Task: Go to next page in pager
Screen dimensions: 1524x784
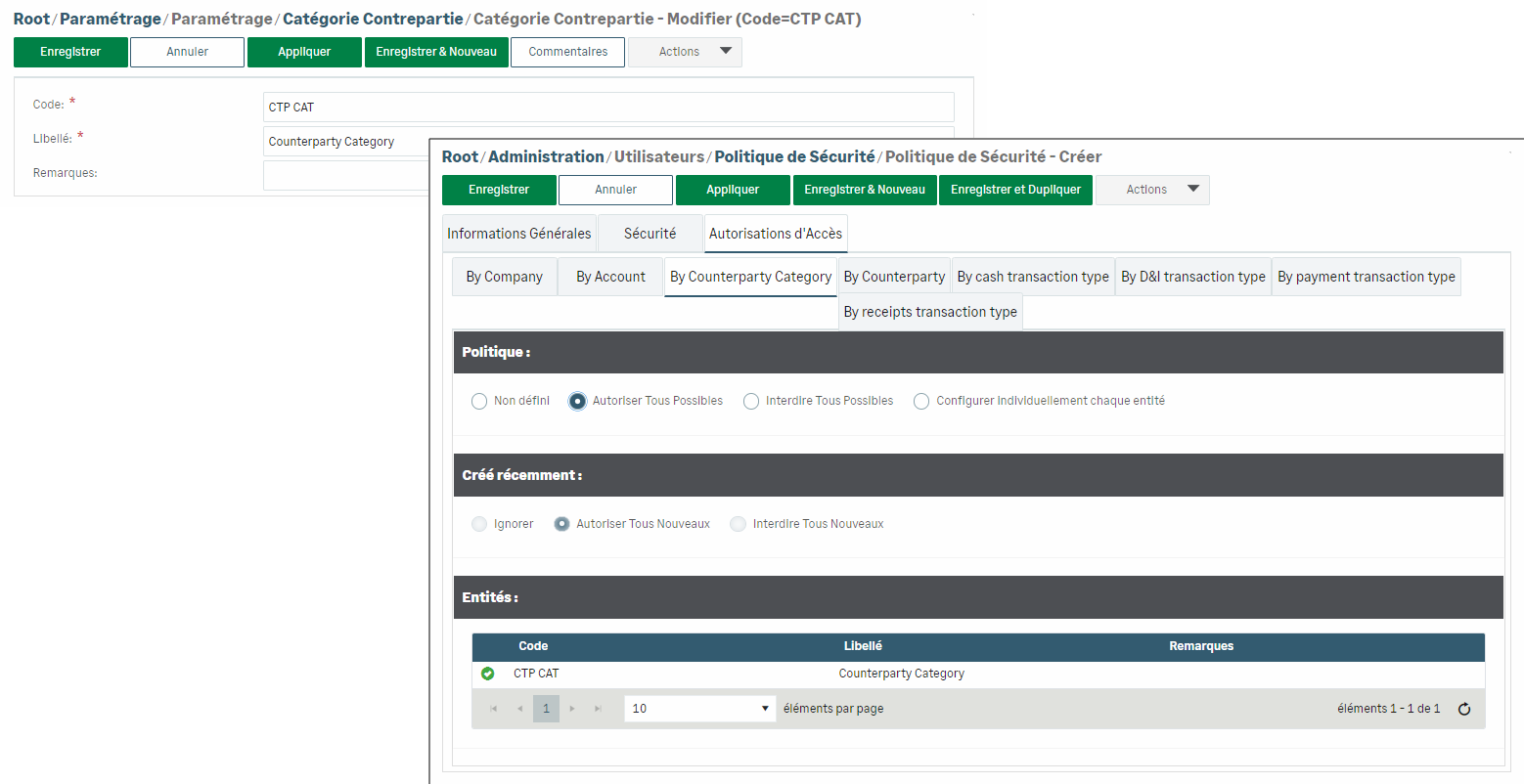Action: click(x=572, y=709)
